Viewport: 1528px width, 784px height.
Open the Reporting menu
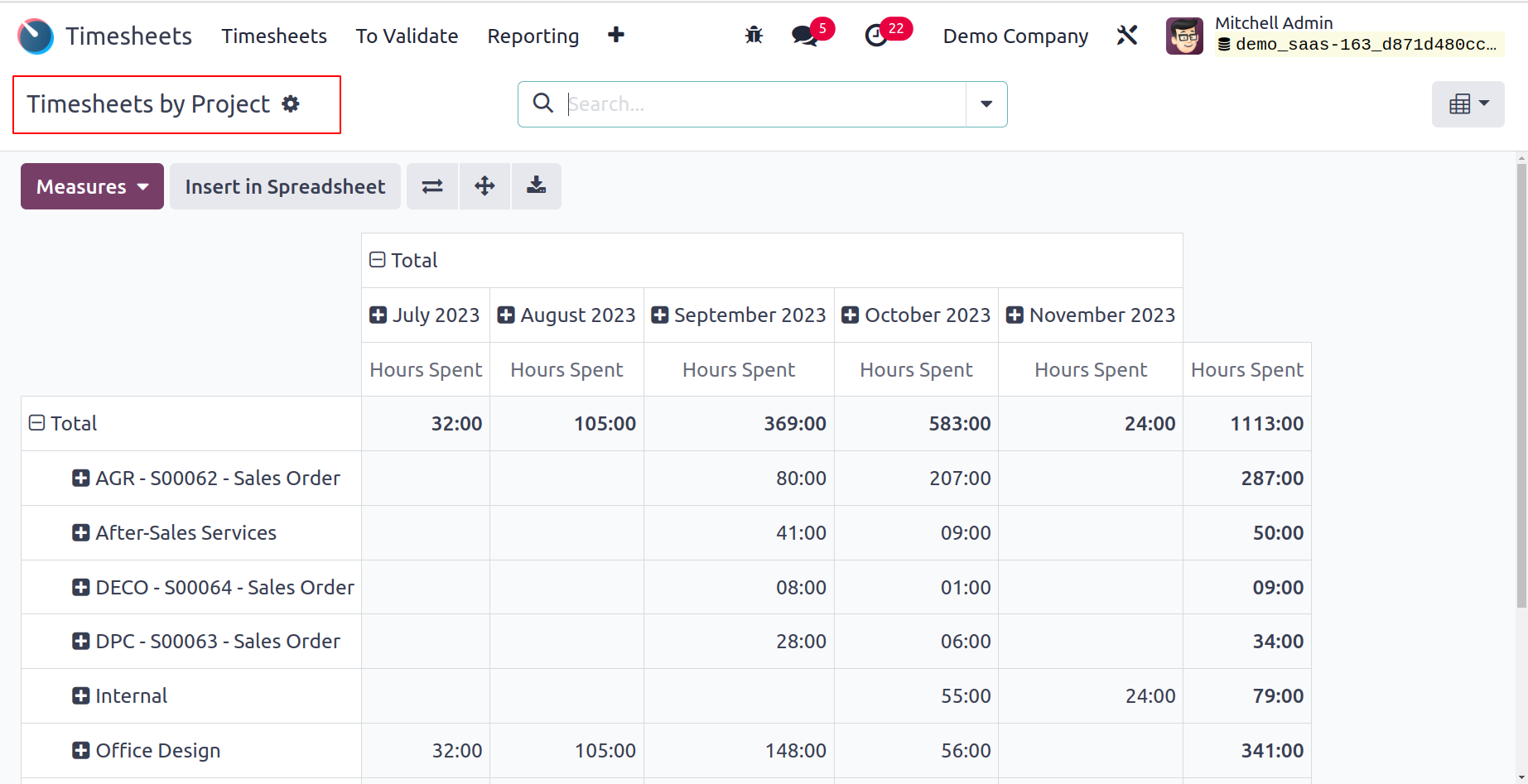[533, 36]
